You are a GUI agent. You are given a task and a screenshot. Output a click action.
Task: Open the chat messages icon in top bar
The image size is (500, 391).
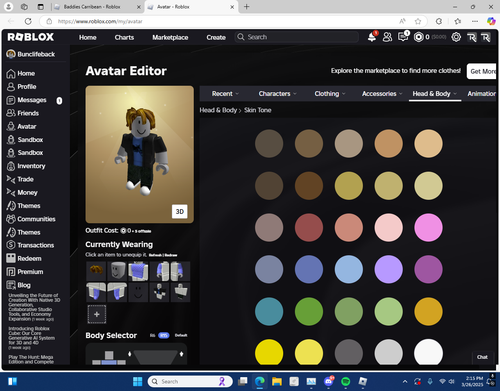click(x=403, y=37)
